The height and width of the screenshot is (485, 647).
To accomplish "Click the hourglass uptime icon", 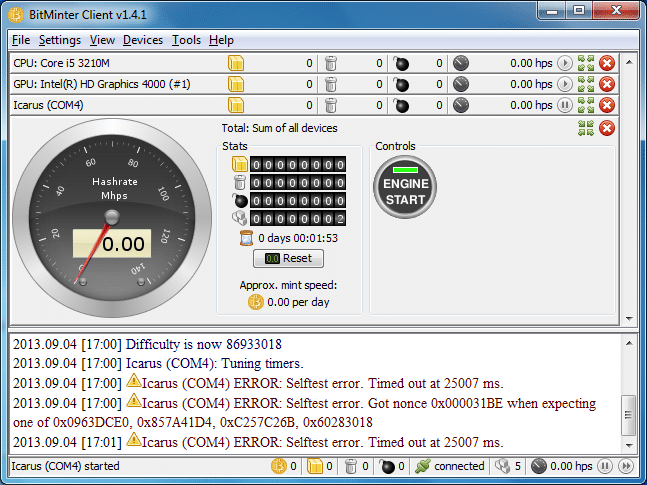I will click(246, 238).
